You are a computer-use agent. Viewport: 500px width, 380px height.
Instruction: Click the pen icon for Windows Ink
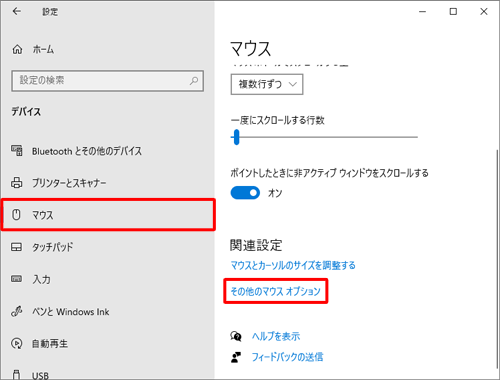(x=17, y=311)
